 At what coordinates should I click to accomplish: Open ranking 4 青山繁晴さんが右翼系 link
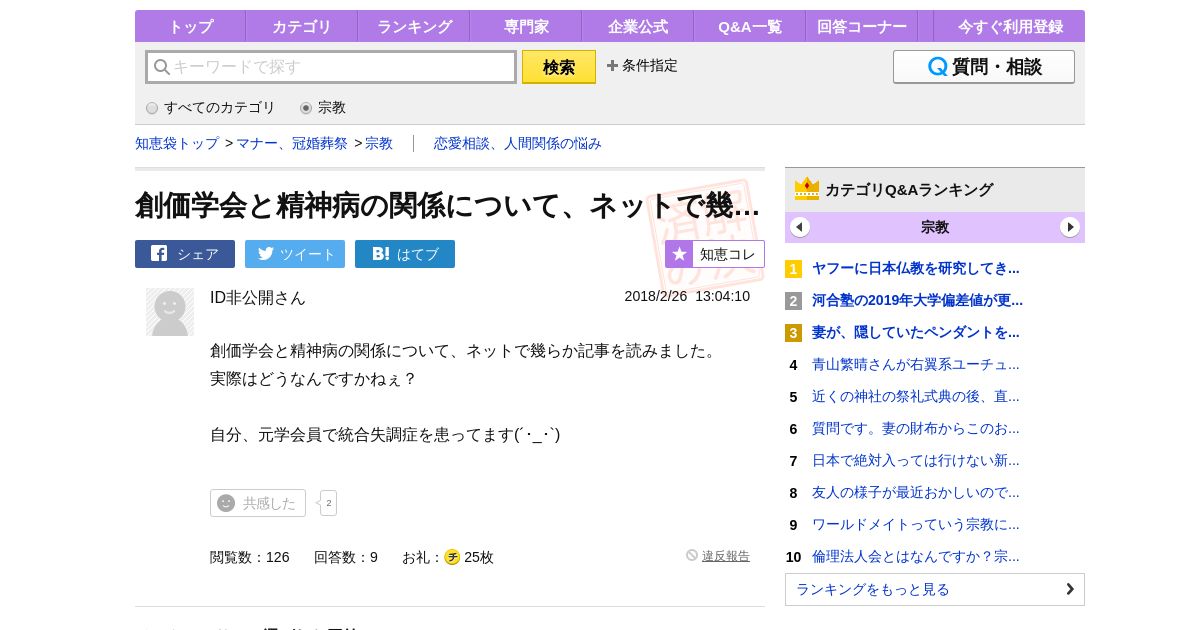tap(916, 364)
